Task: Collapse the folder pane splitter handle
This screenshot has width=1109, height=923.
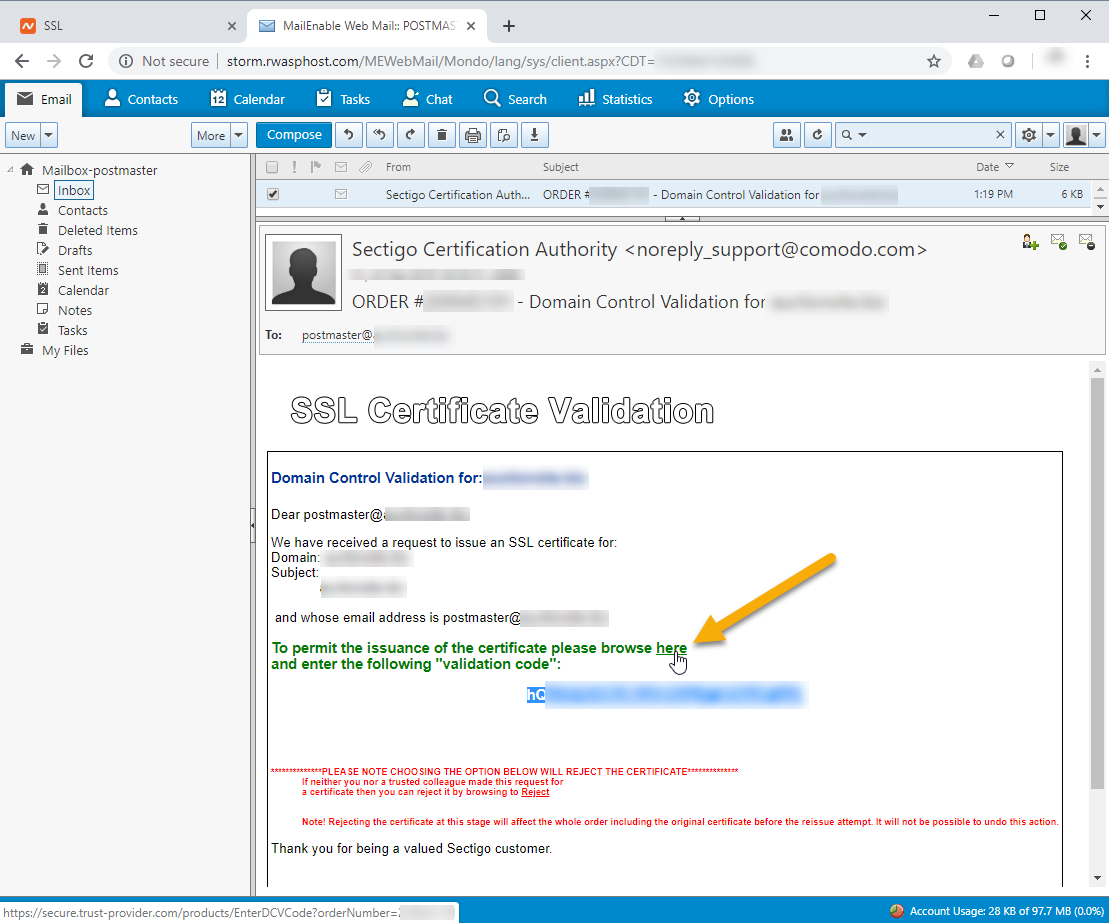Action: pos(252,526)
